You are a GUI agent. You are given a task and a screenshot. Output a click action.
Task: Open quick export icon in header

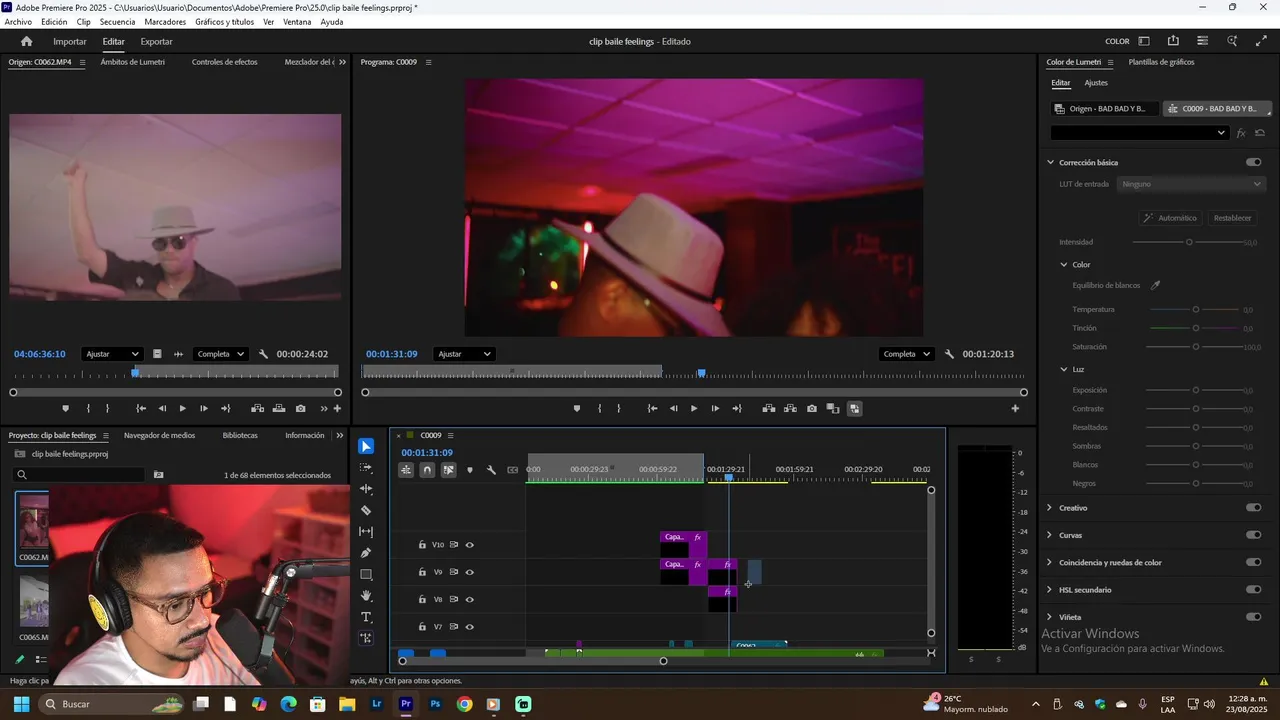1173,41
